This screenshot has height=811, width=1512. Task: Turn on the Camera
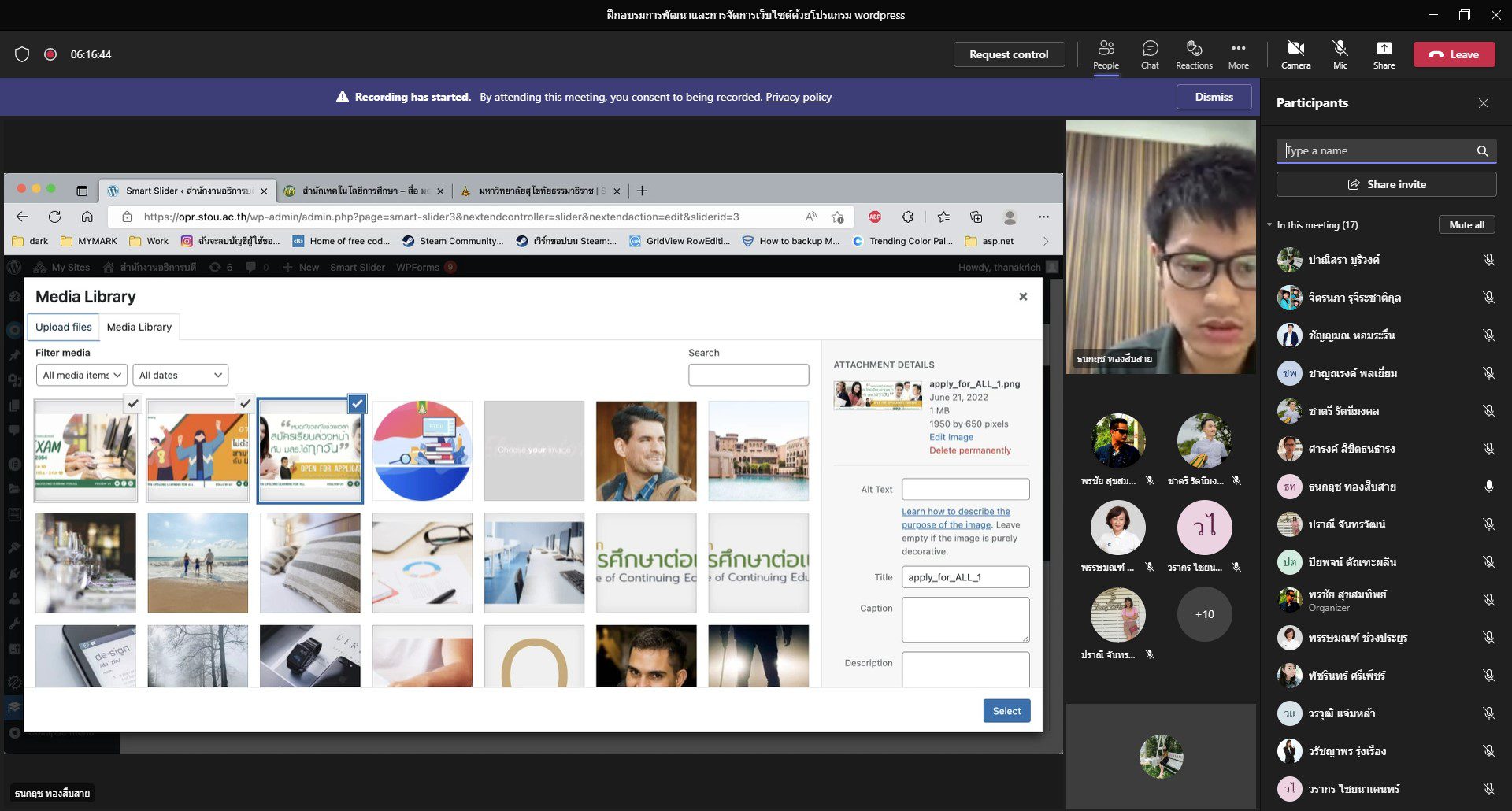1295,54
